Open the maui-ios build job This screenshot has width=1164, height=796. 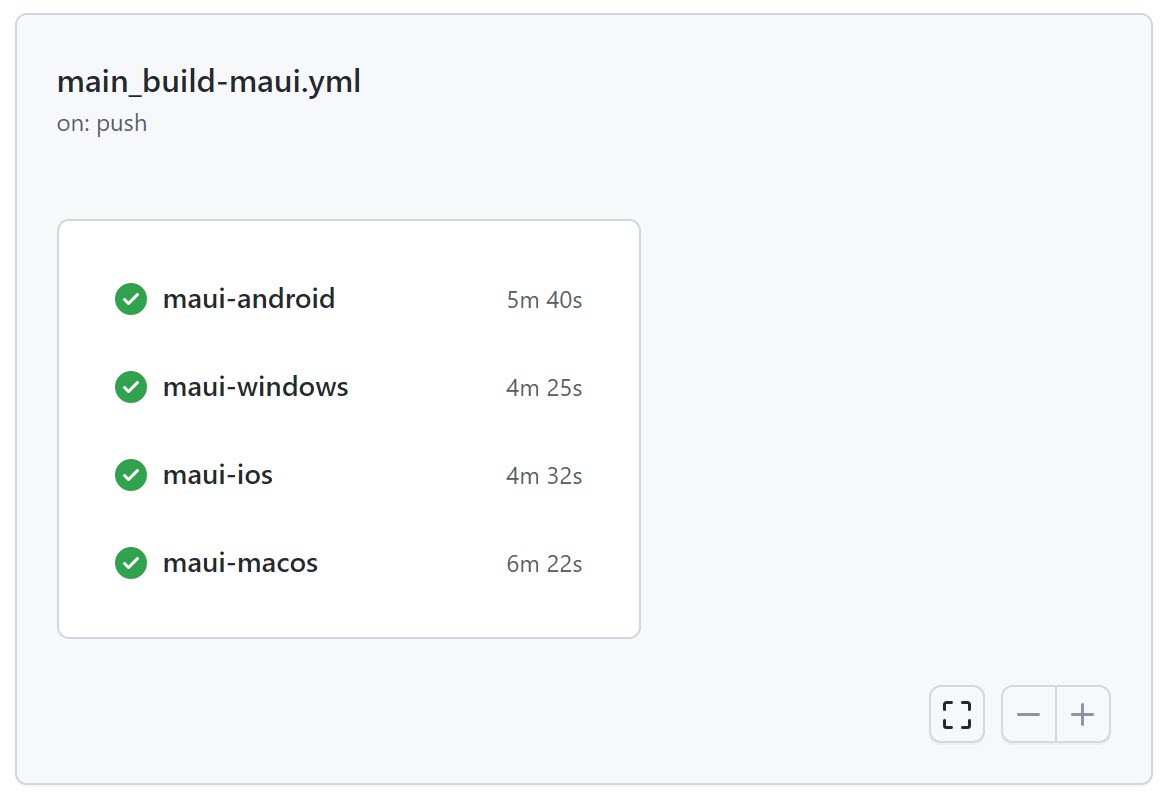coord(216,475)
